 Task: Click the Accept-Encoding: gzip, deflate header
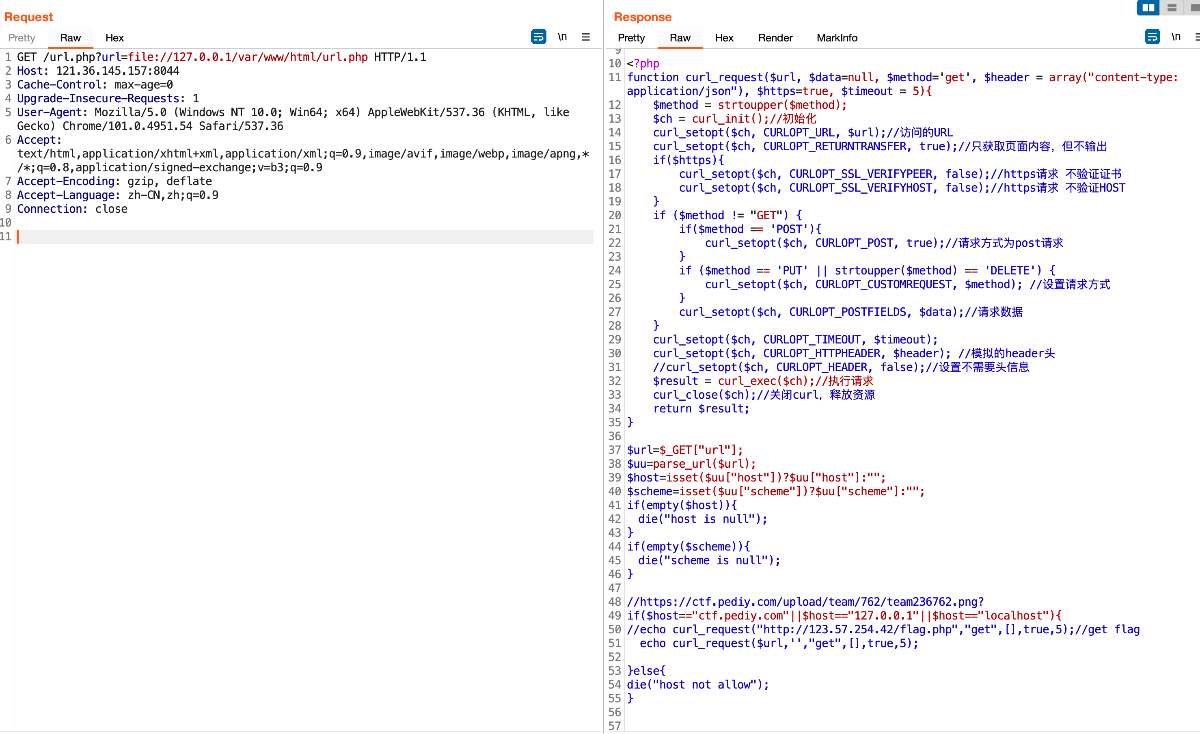pyautogui.click(x=114, y=182)
